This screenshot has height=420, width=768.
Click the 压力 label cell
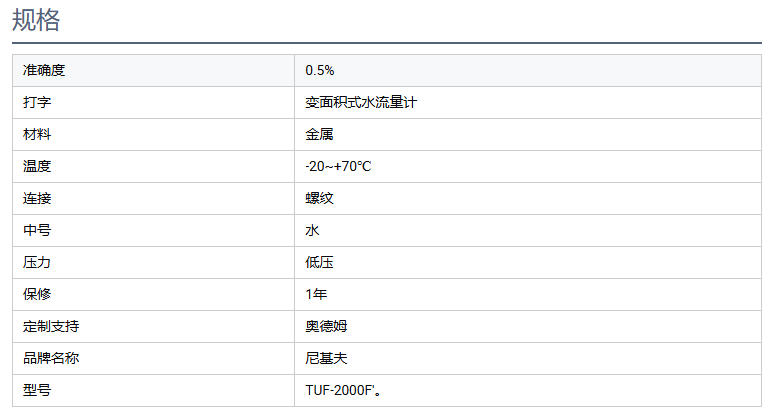pyautogui.click(x=37, y=262)
